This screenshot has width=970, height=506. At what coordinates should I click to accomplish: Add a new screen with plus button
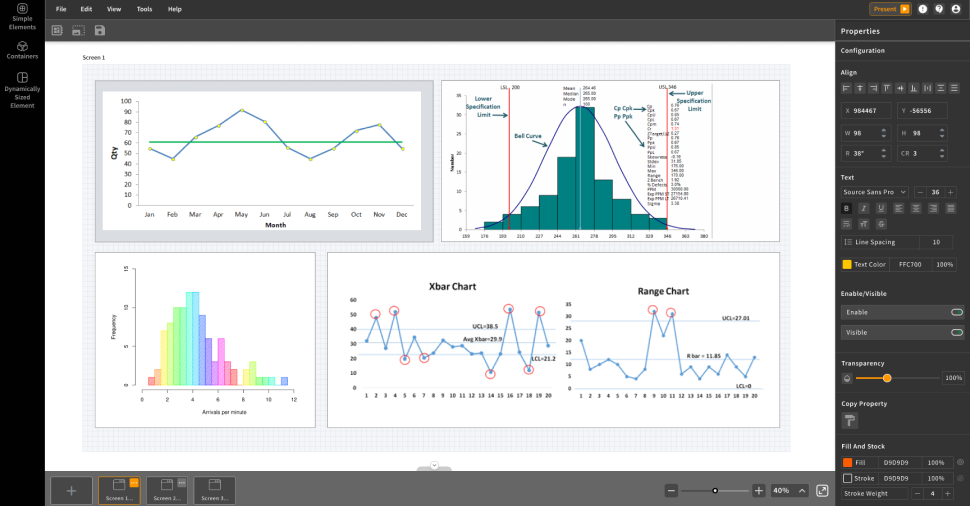pyautogui.click(x=71, y=491)
